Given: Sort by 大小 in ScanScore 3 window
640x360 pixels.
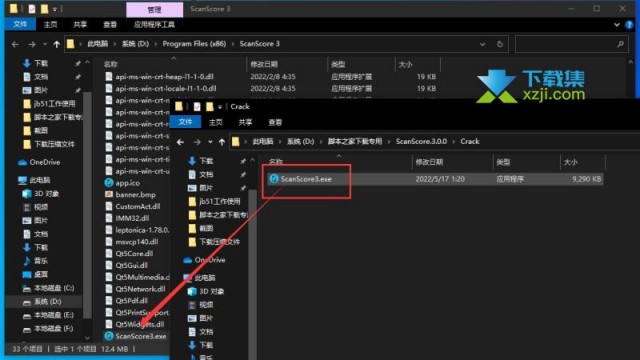Looking at the screenshot, I should coord(405,64).
